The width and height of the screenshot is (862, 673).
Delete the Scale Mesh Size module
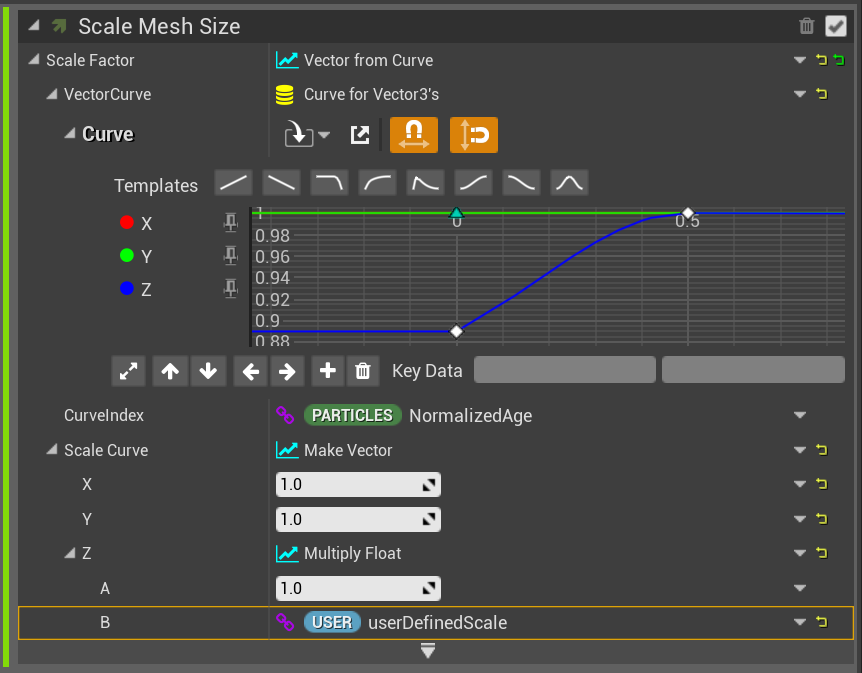(x=807, y=27)
